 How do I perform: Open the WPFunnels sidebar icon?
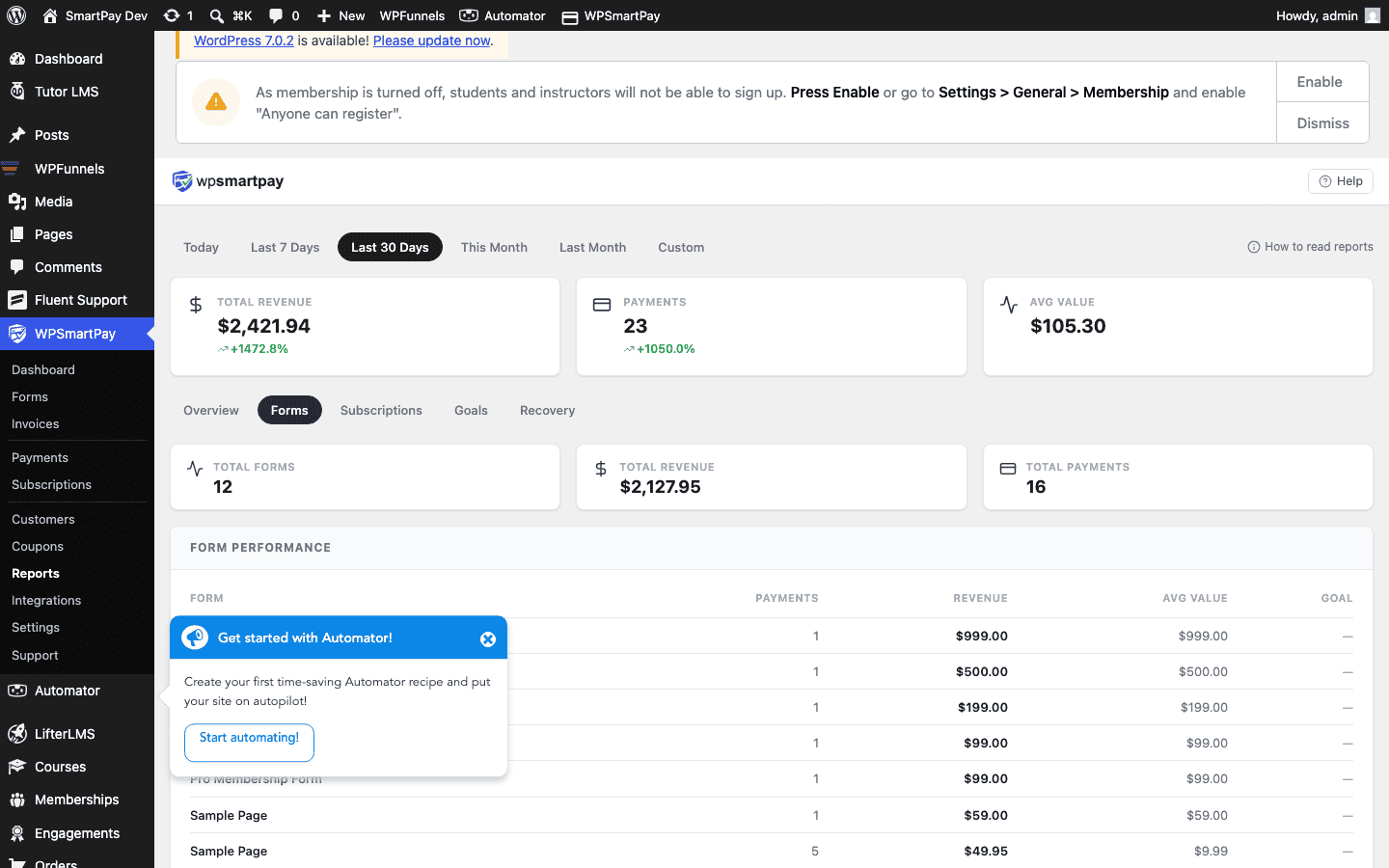point(11,169)
